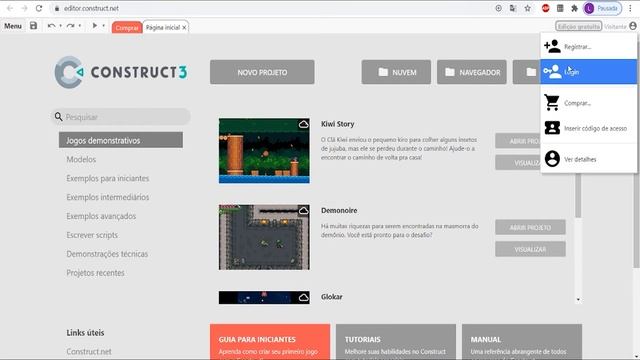The width and height of the screenshot is (640, 360).
Task: Click the browser bookmark star icon
Action: click(x=527, y=8)
